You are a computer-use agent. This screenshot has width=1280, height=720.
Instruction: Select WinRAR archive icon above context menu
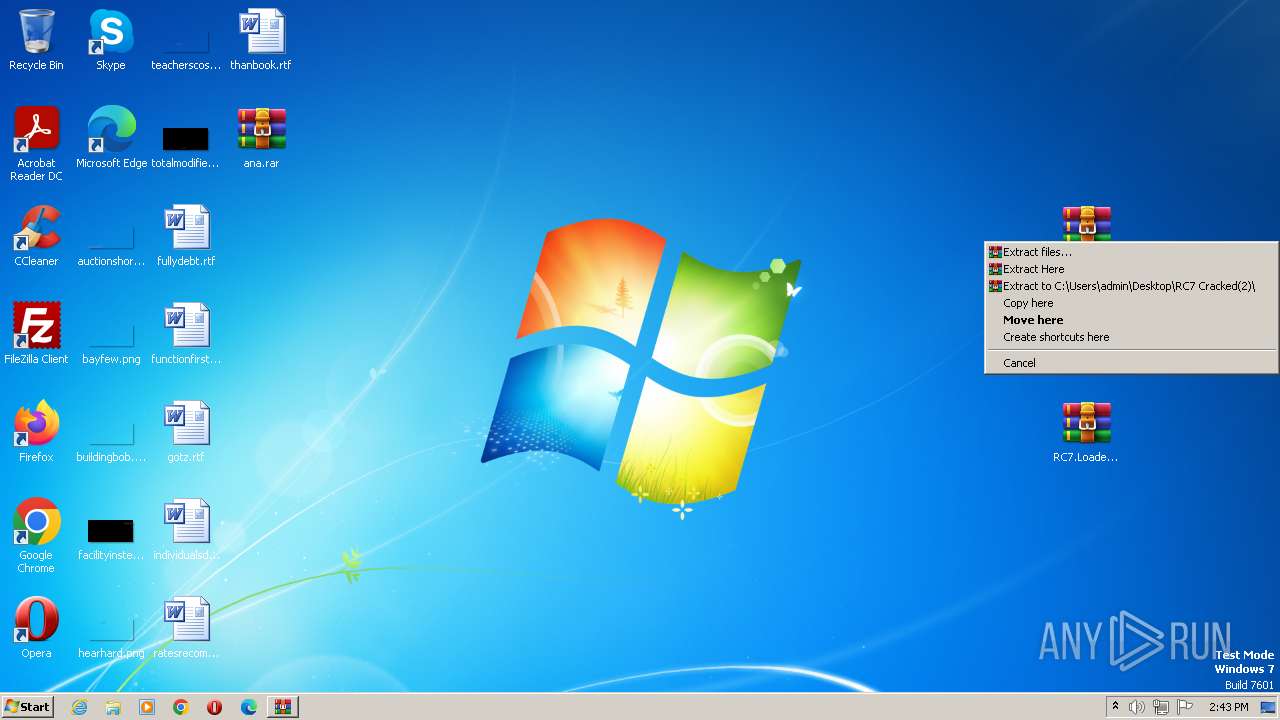pyautogui.click(x=1086, y=223)
